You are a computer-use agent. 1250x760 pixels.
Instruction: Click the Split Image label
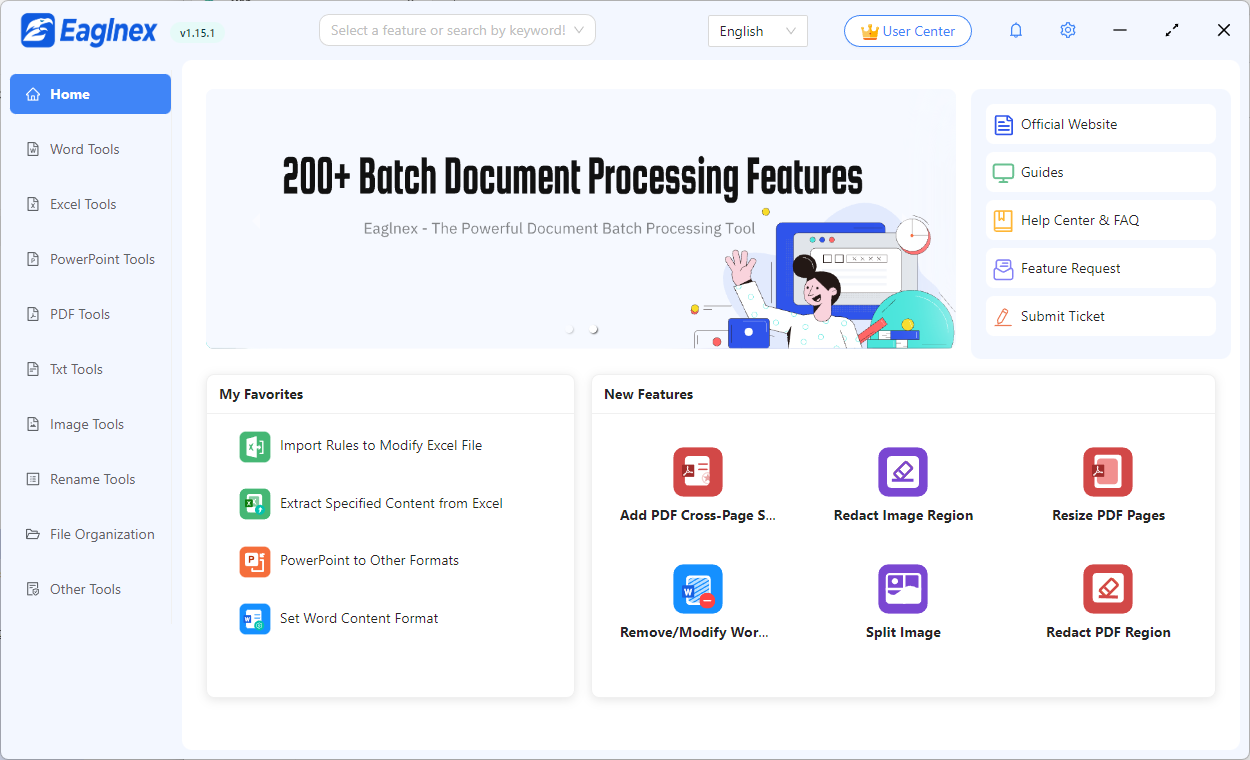pyautogui.click(x=903, y=633)
